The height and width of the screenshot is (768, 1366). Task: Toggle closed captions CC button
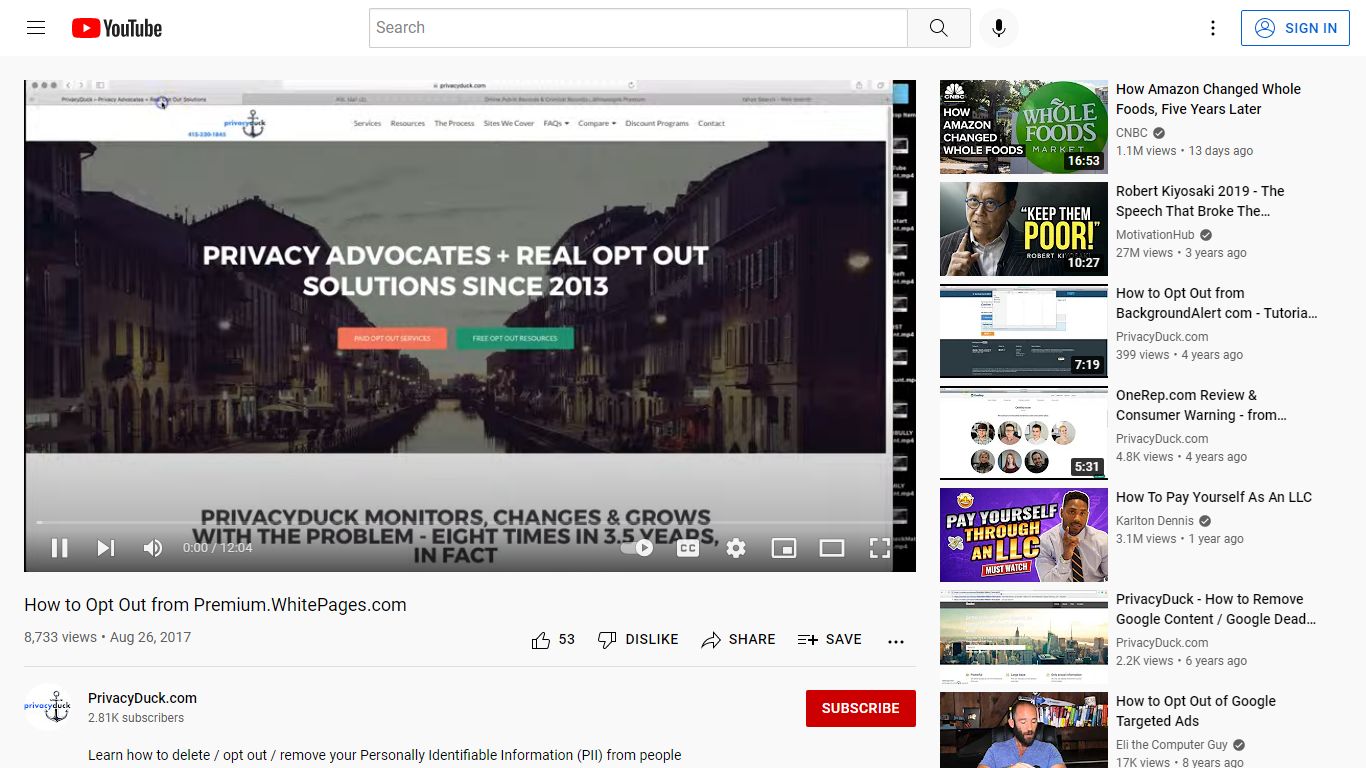[688, 547]
